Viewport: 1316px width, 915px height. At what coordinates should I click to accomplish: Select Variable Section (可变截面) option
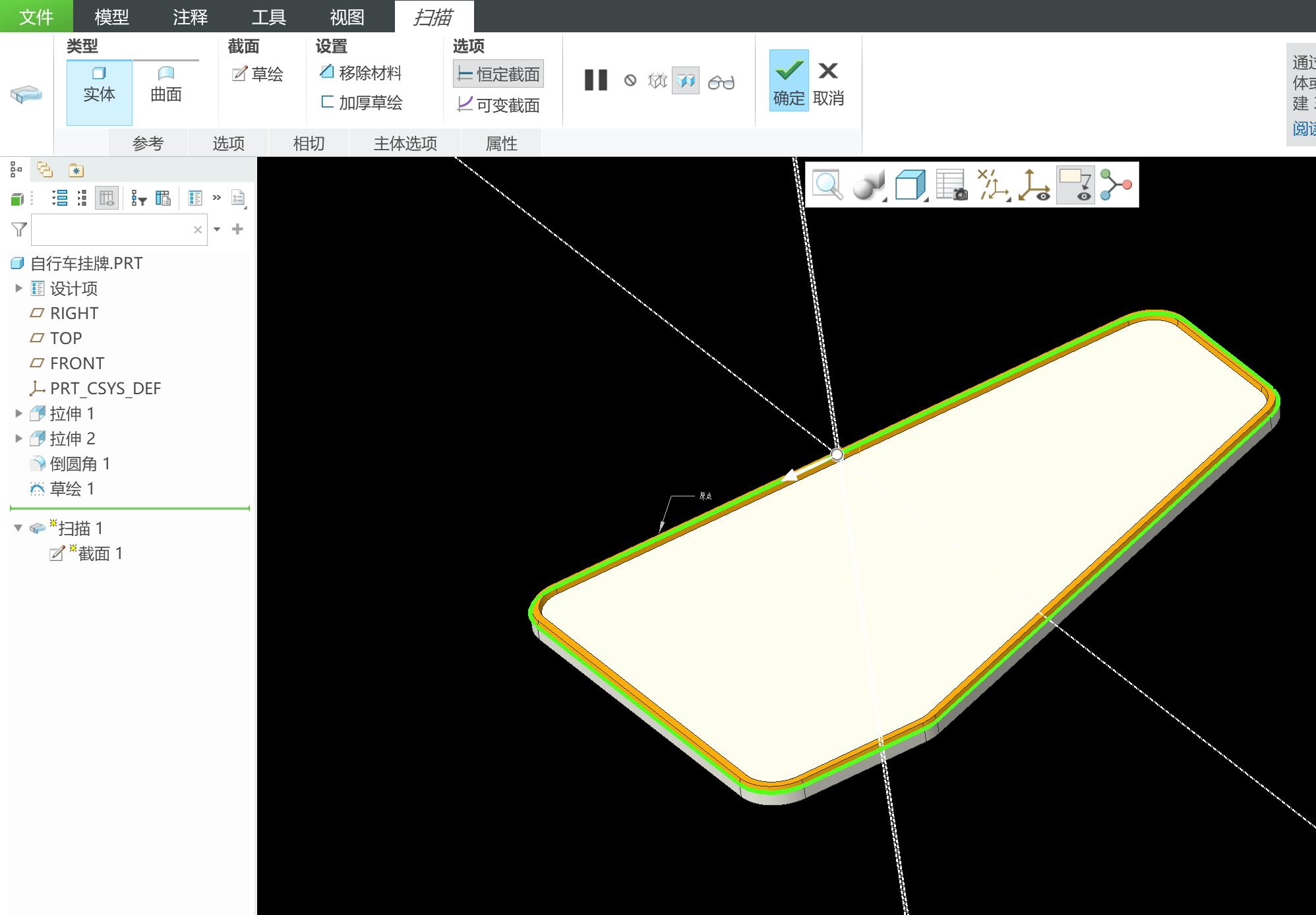click(x=498, y=105)
